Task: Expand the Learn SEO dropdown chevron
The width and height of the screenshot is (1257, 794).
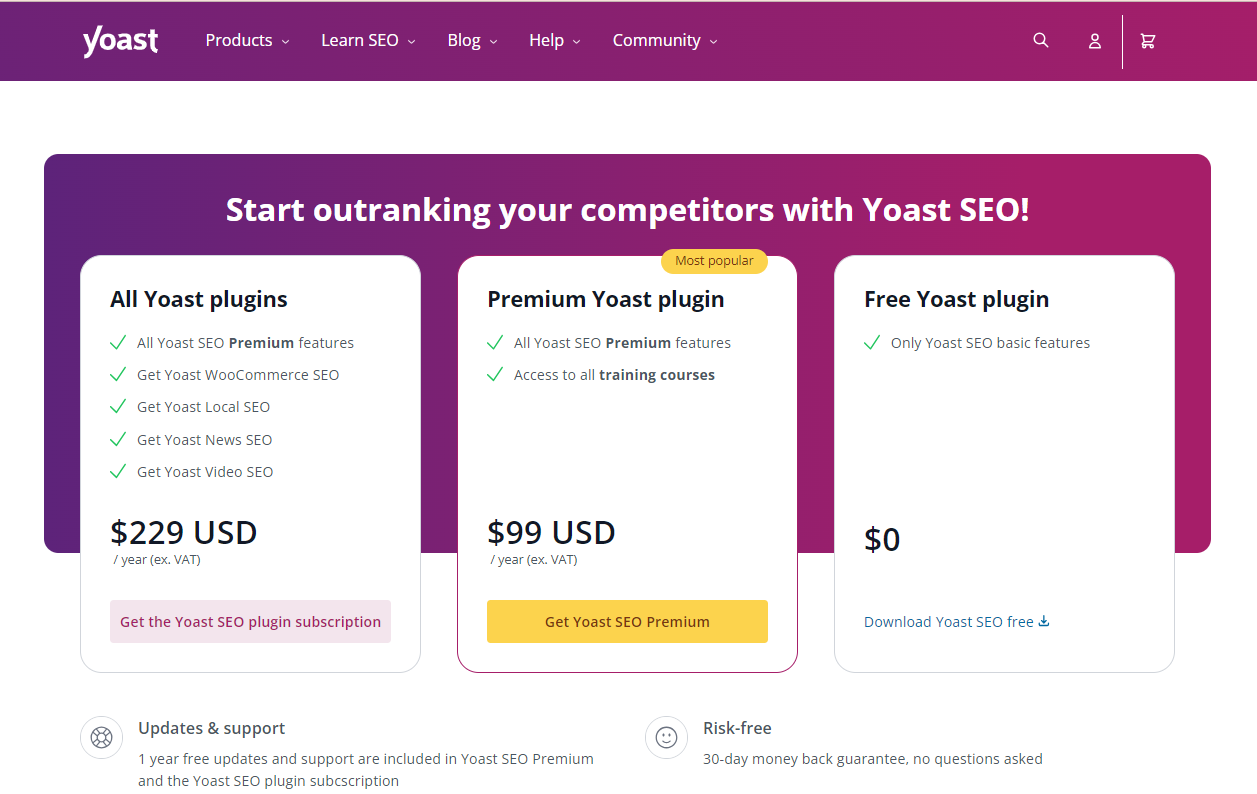Action: [411, 42]
